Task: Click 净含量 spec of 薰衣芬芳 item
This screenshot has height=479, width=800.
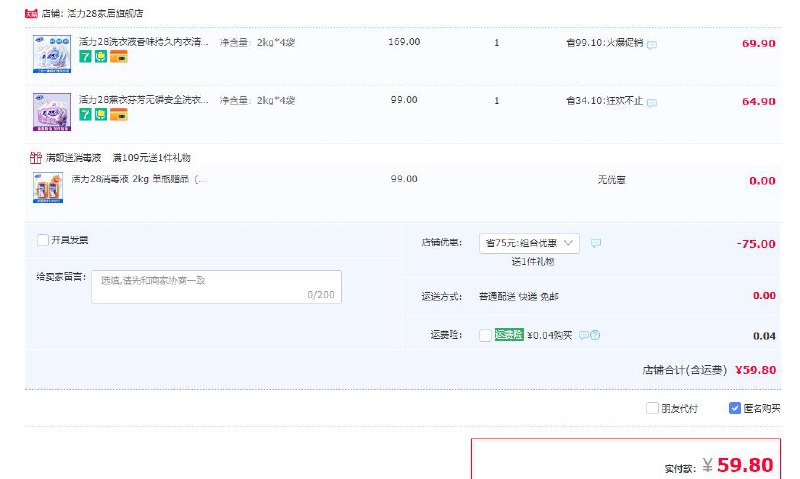Action: click(257, 100)
